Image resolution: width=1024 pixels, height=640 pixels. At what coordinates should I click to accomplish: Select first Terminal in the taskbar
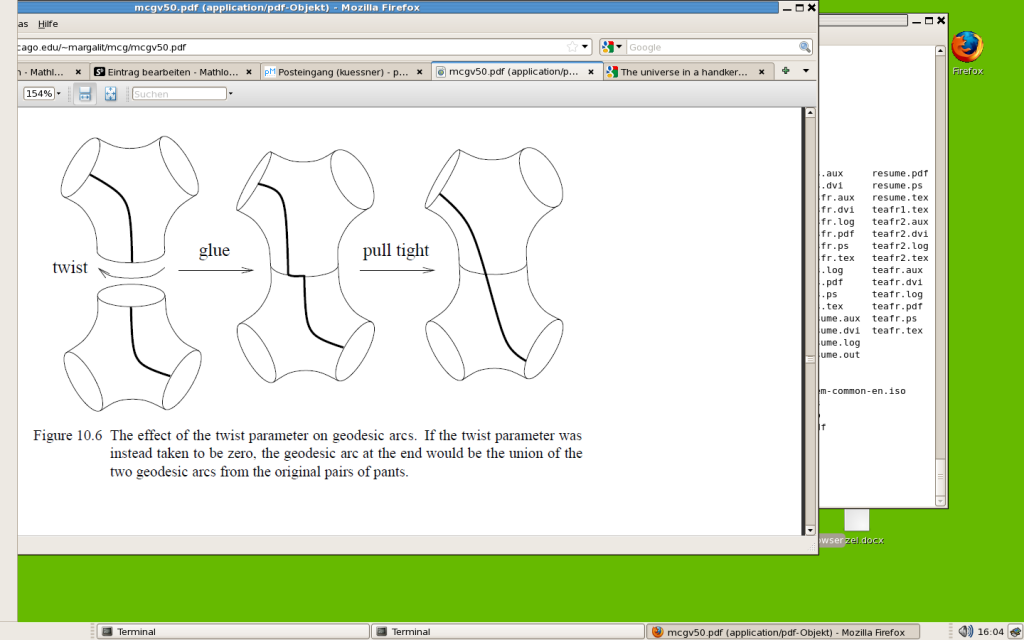point(232,631)
